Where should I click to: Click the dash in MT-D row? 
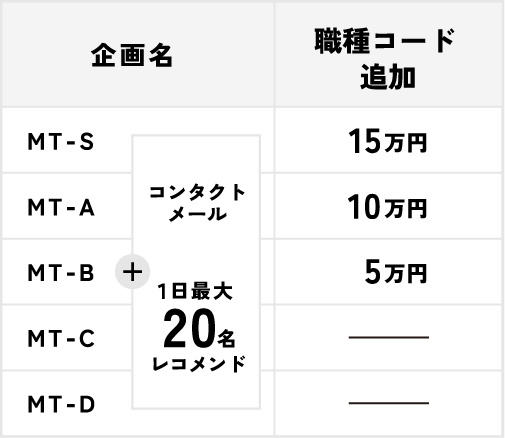pyautogui.click(x=389, y=403)
